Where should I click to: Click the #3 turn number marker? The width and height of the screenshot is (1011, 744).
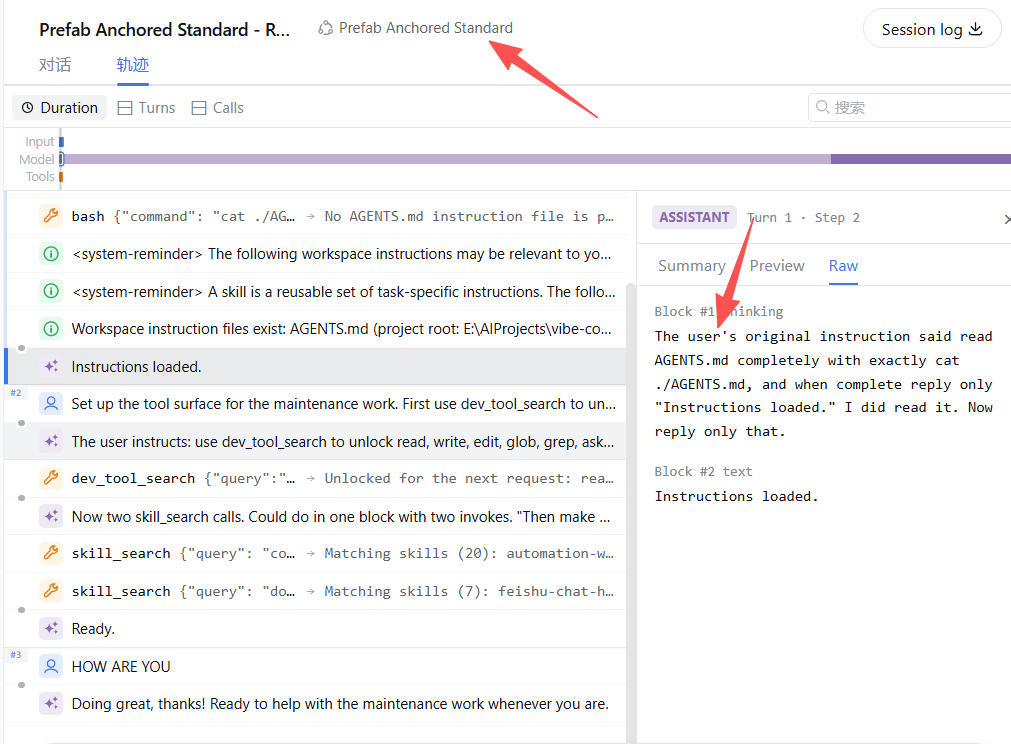tap(15, 654)
